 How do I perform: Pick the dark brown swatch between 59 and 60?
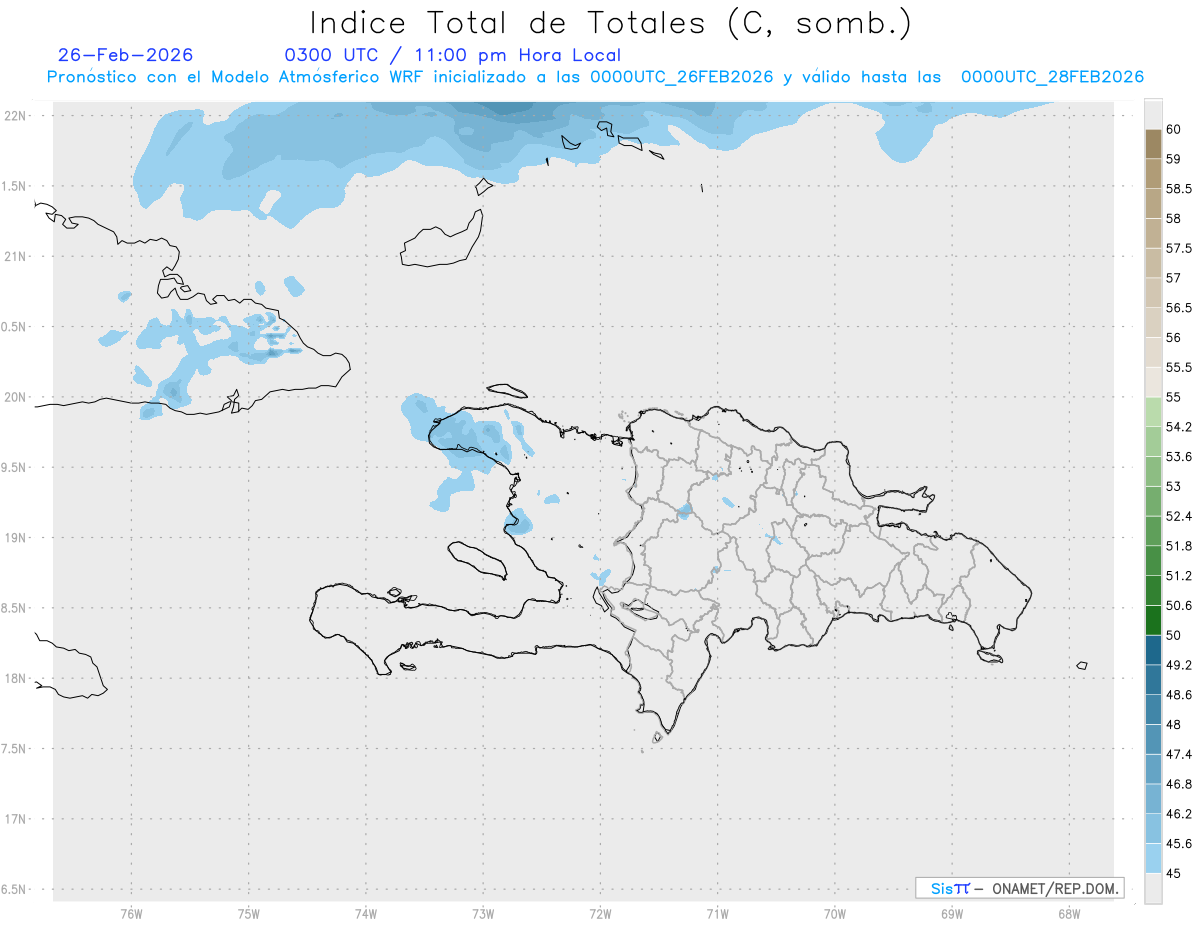[1153, 144]
